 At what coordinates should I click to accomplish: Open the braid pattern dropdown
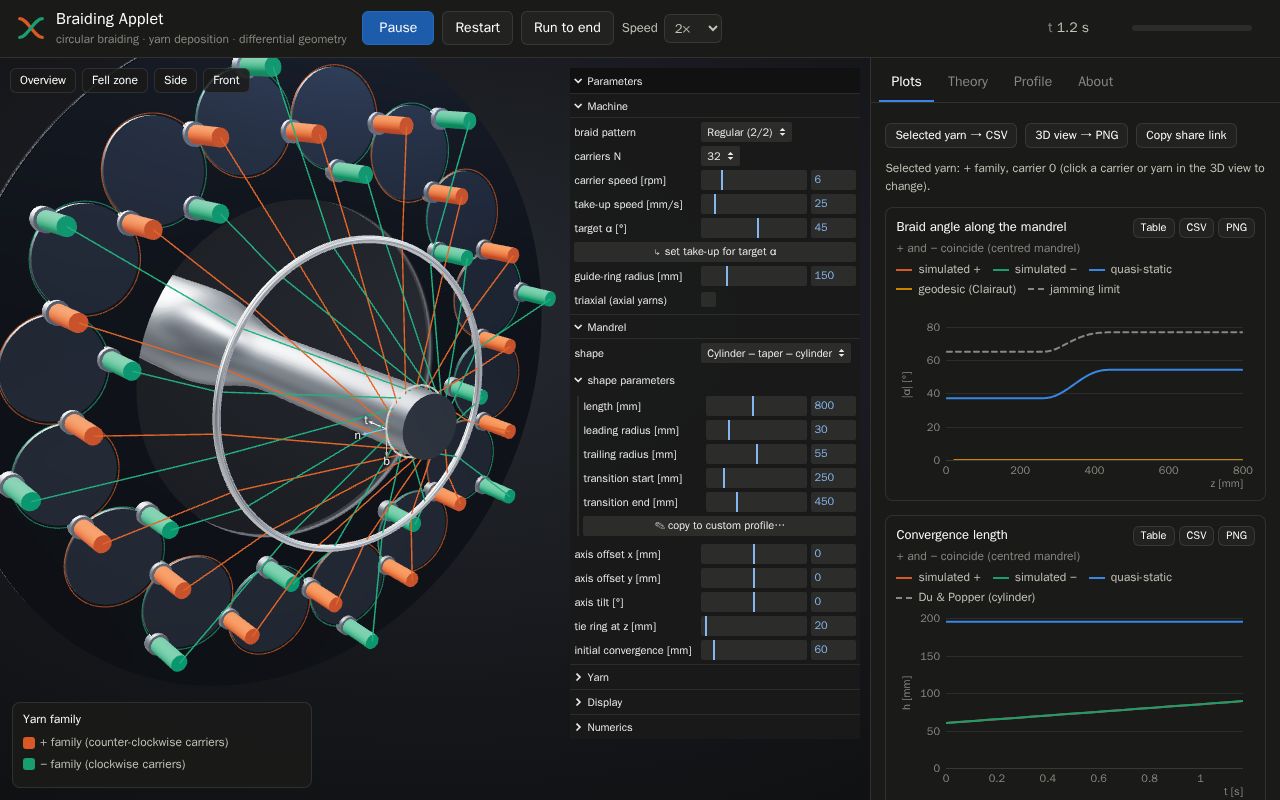click(x=746, y=132)
